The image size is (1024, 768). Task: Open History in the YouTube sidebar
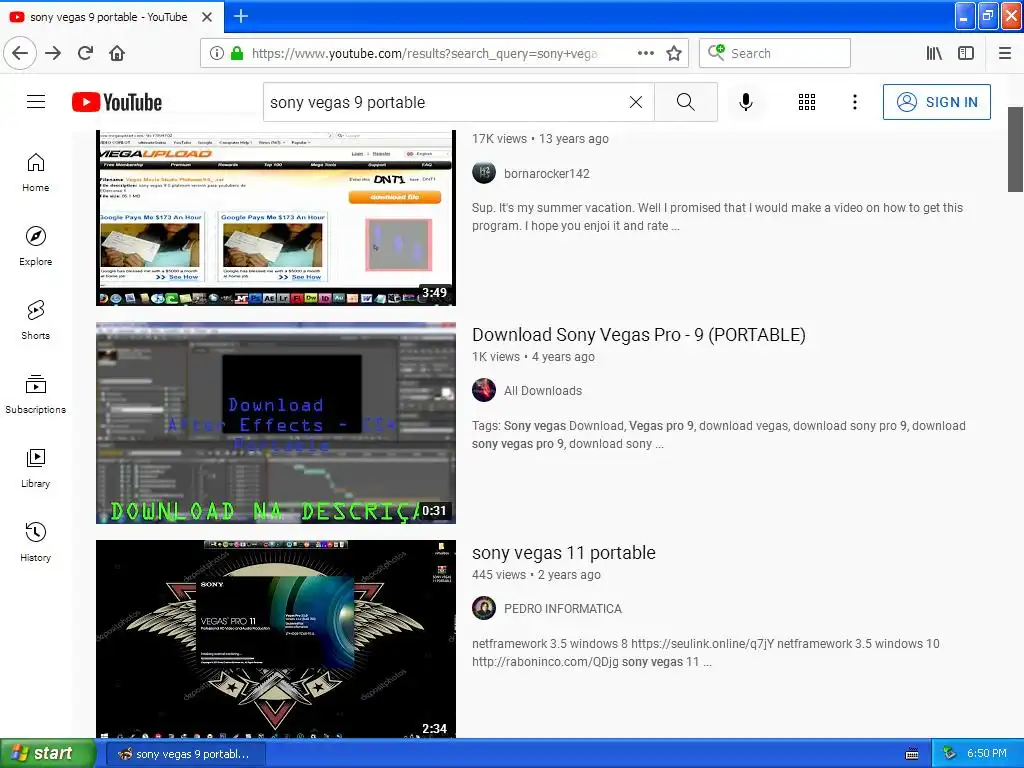(x=35, y=543)
